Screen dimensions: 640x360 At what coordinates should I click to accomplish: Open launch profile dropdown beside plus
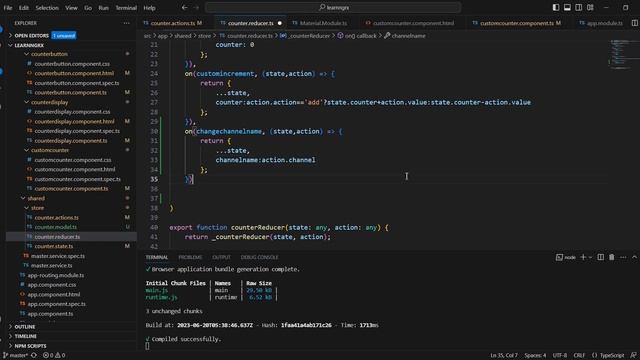coord(590,257)
